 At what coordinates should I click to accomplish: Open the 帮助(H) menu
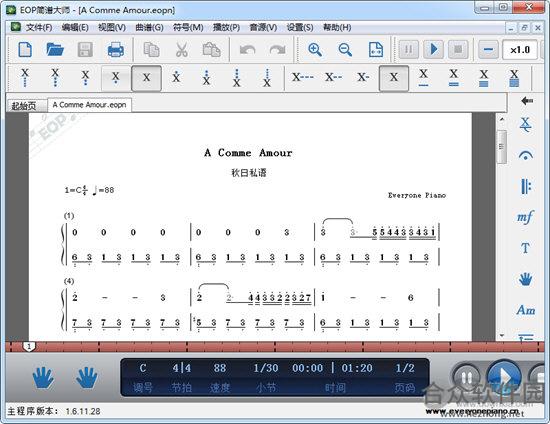(337, 27)
